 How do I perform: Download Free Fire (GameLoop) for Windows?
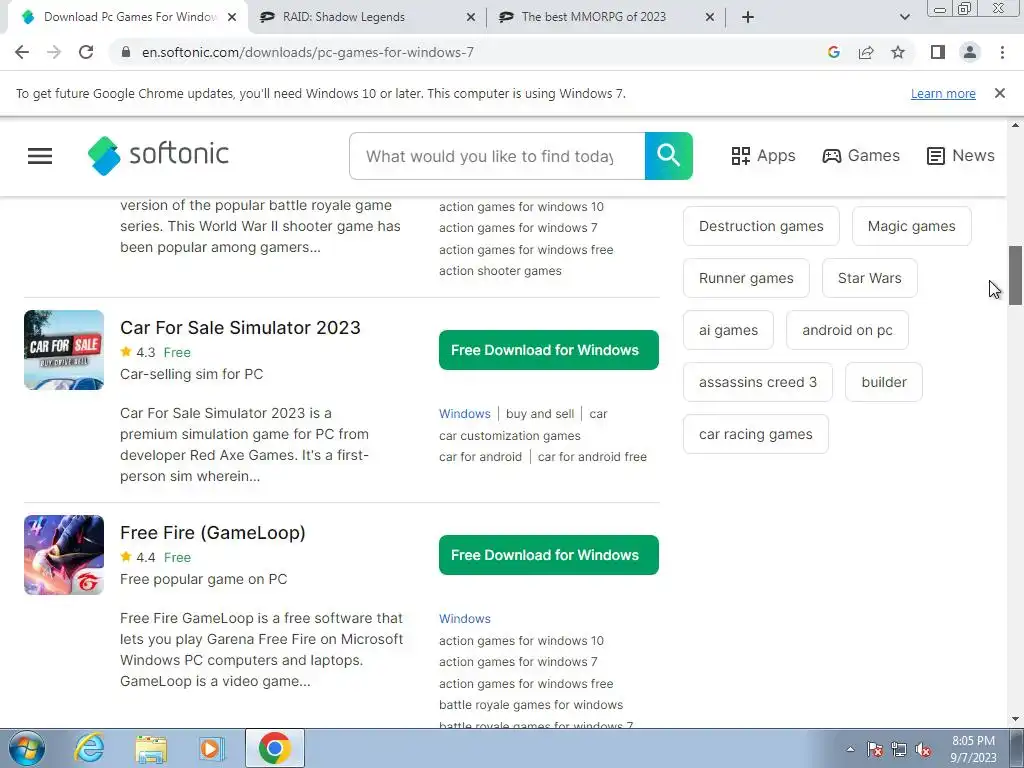[x=549, y=555]
